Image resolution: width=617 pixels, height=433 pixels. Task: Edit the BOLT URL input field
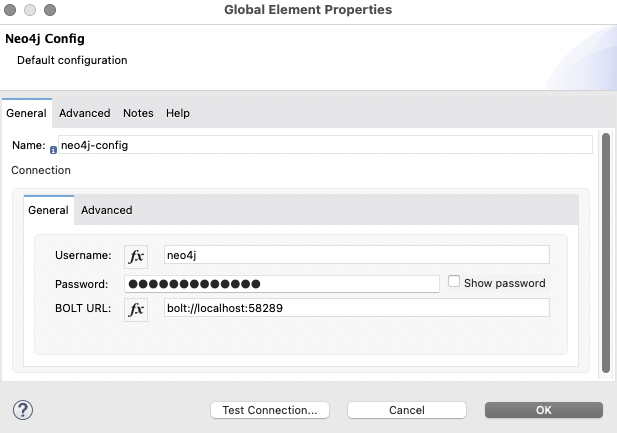(x=357, y=308)
